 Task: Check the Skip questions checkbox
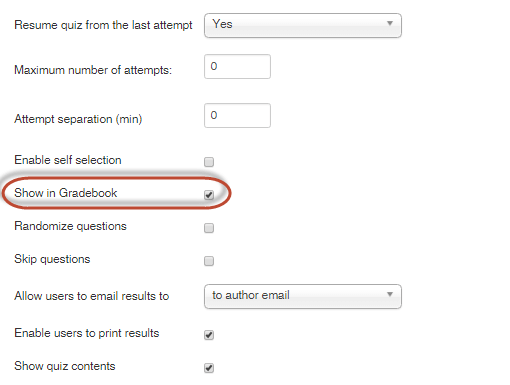click(209, 261)
